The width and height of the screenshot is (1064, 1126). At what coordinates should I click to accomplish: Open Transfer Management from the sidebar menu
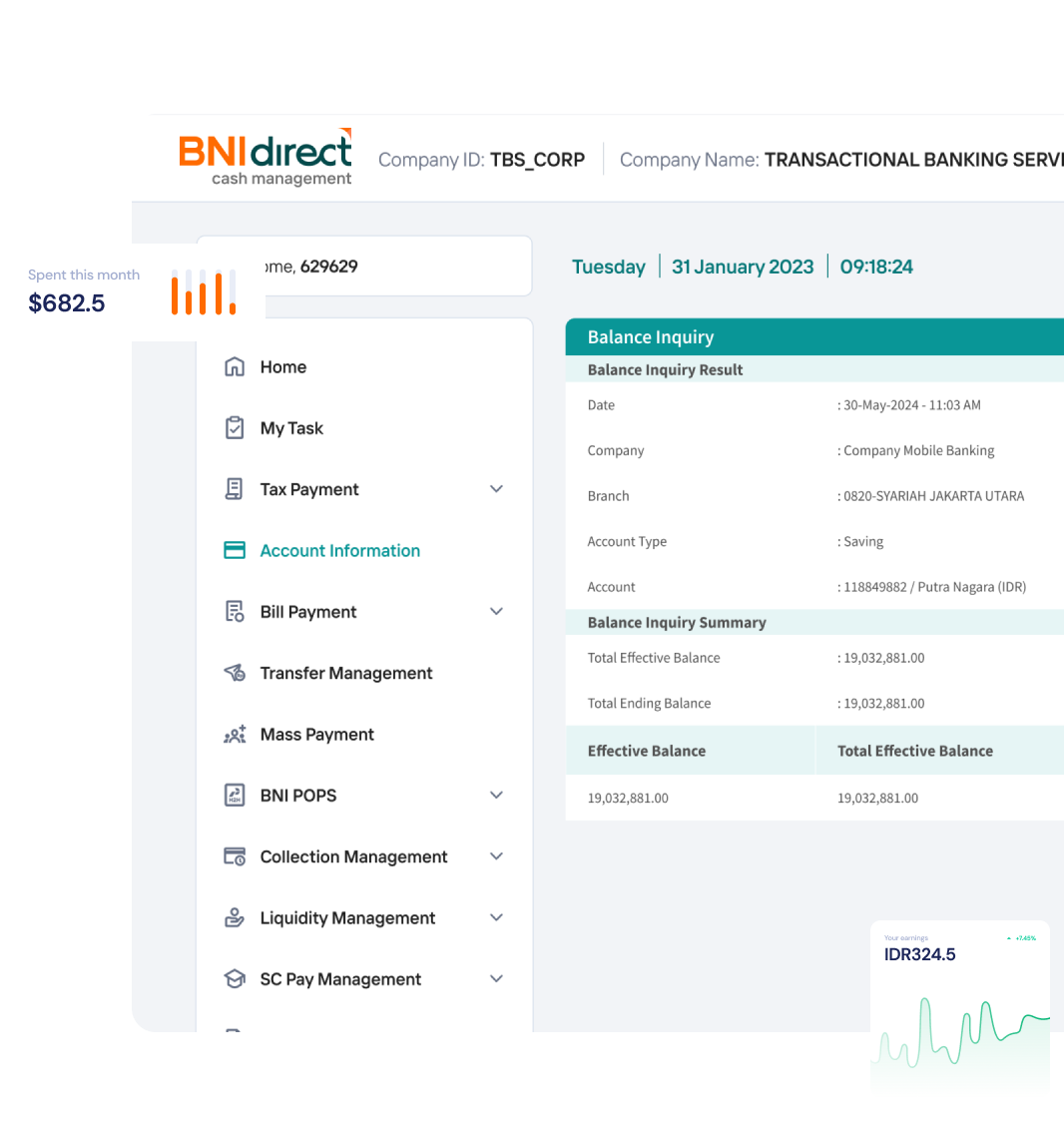click(x=345, y=673)
